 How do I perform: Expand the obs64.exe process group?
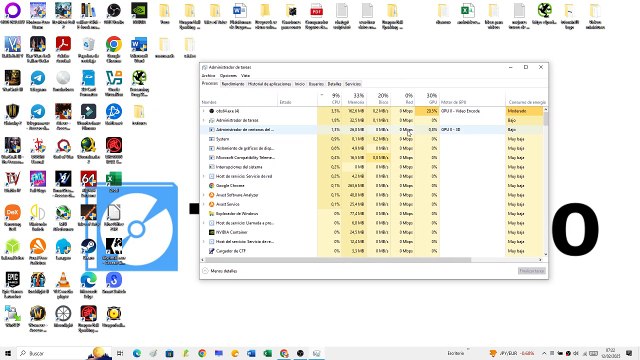[x=204, y=111]
